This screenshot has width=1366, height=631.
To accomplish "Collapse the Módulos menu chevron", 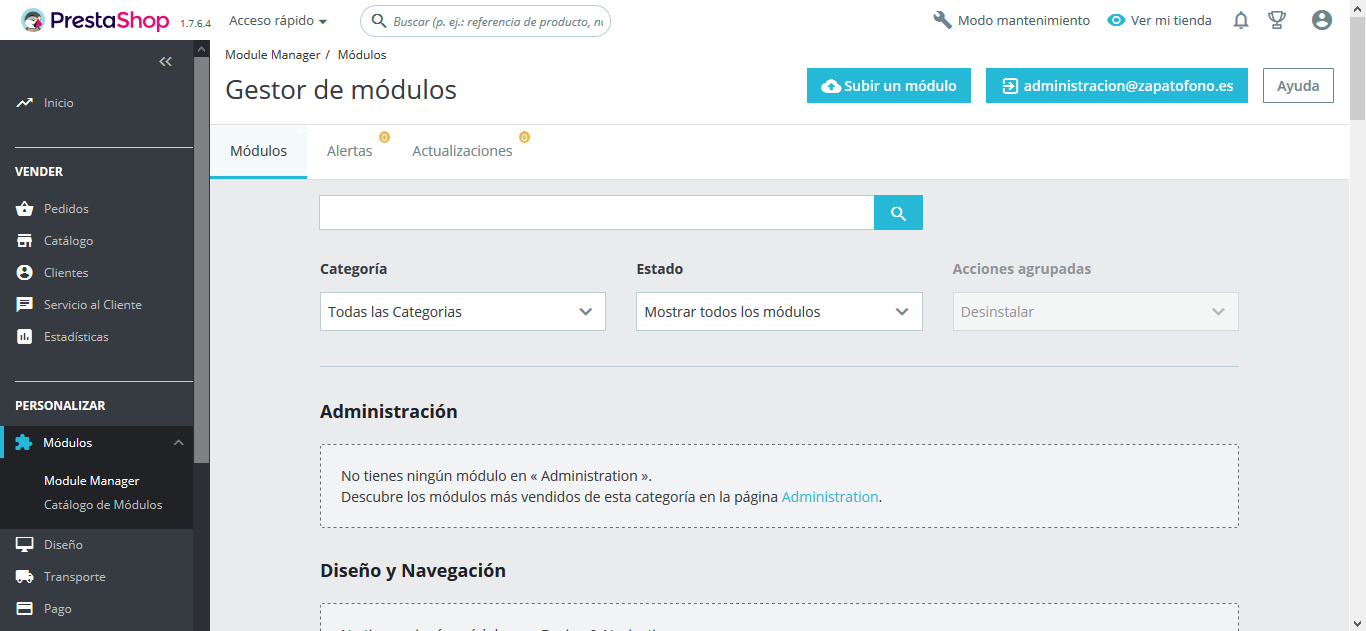I will pyautogui.click(x=178, y=443).
